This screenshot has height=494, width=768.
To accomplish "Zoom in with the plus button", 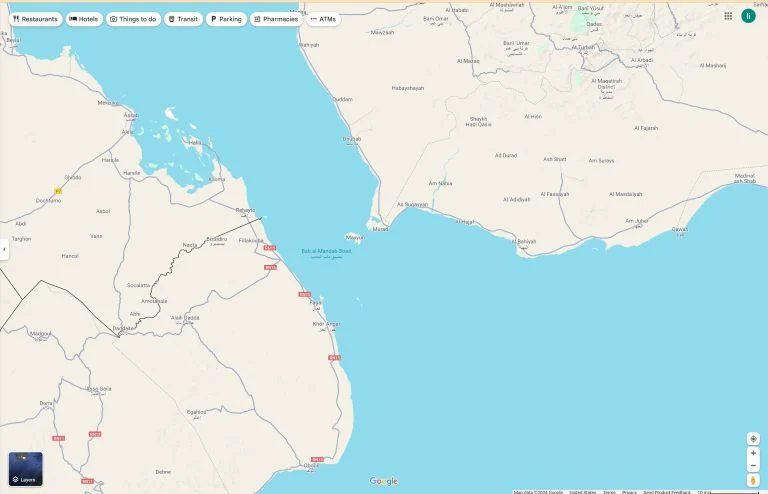I will pos(753,453).
